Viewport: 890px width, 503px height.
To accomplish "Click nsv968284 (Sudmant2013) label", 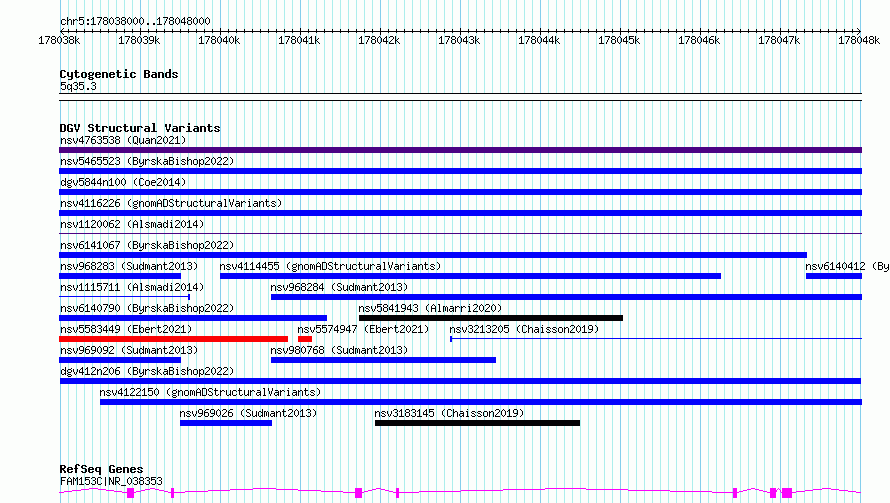I will [339, 287].
